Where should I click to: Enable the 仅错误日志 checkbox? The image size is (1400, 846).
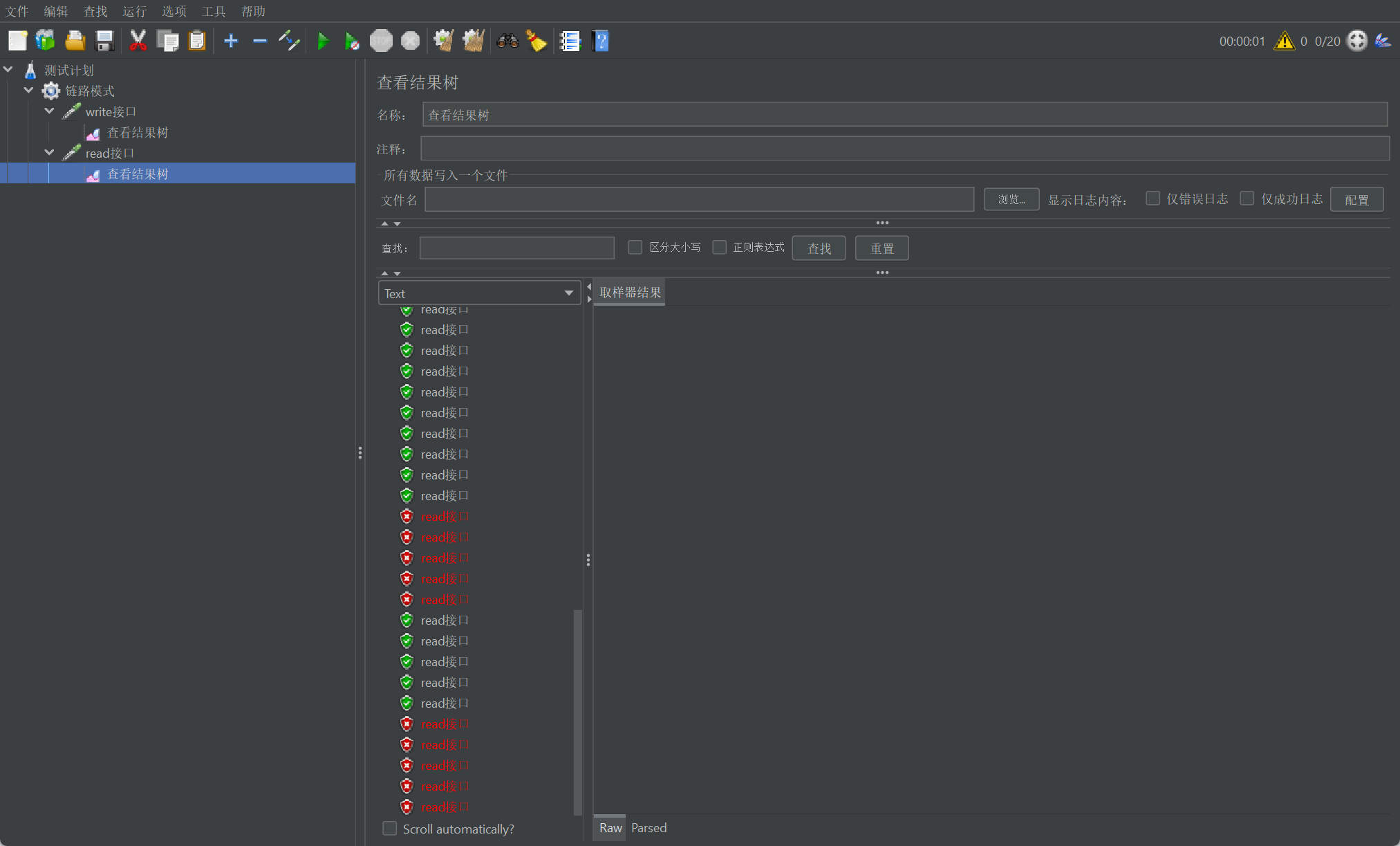pos(1152,199)
